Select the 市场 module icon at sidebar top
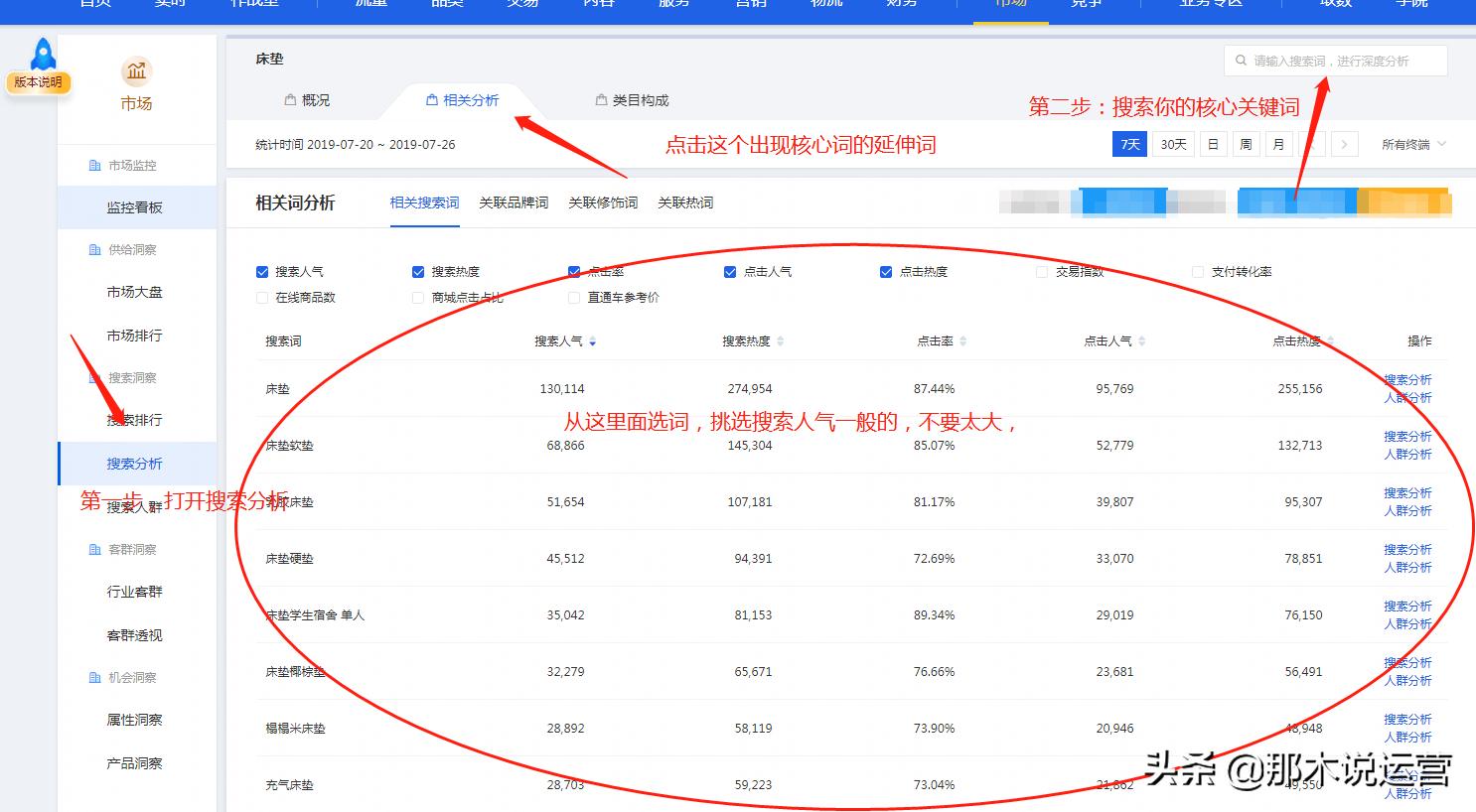Image resolution: width=1476 pixels, height=812 pixels. point(136,71)
